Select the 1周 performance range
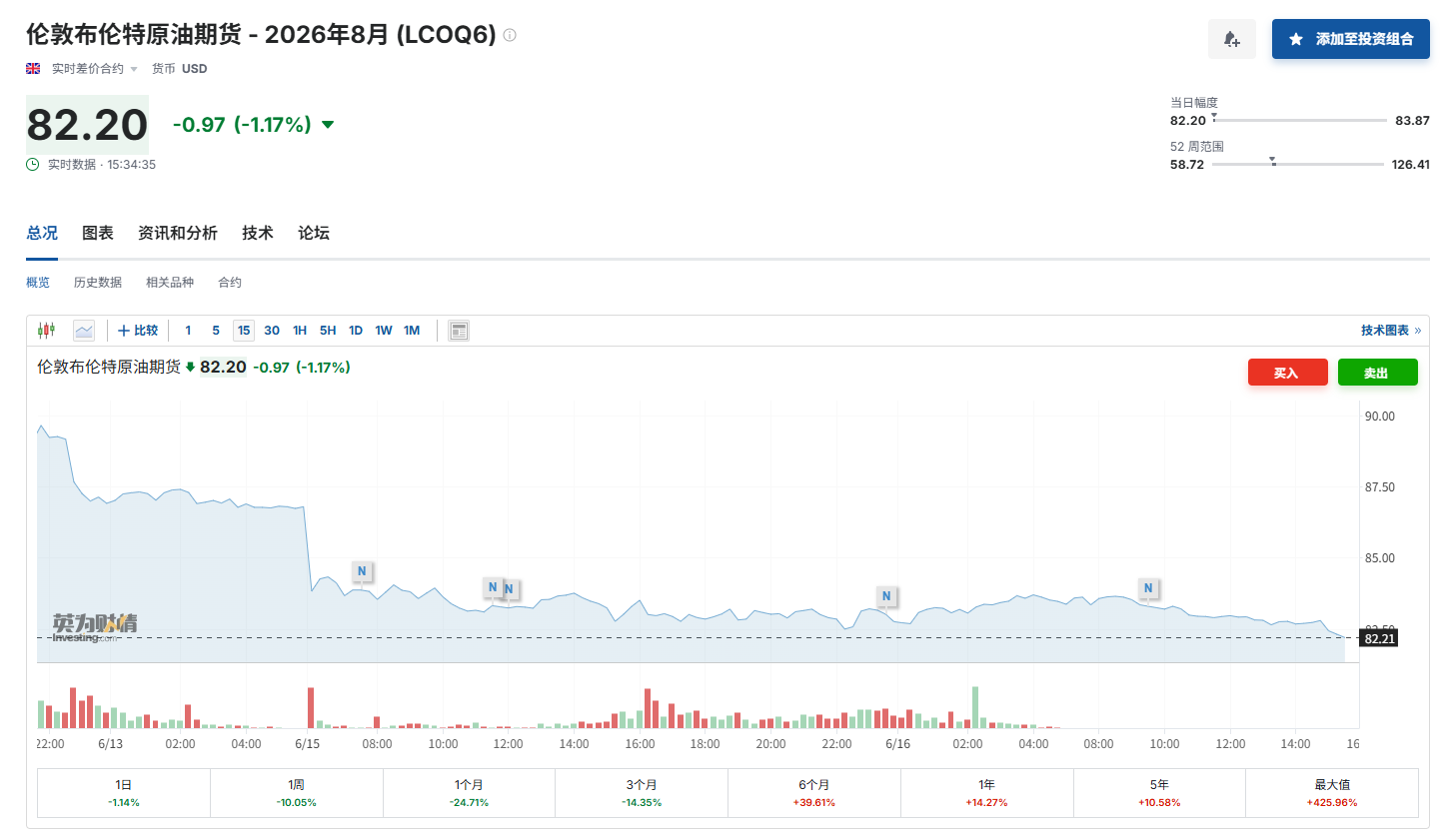The height and width of the screenshot is (839, 1456). [x=297, y=793]
